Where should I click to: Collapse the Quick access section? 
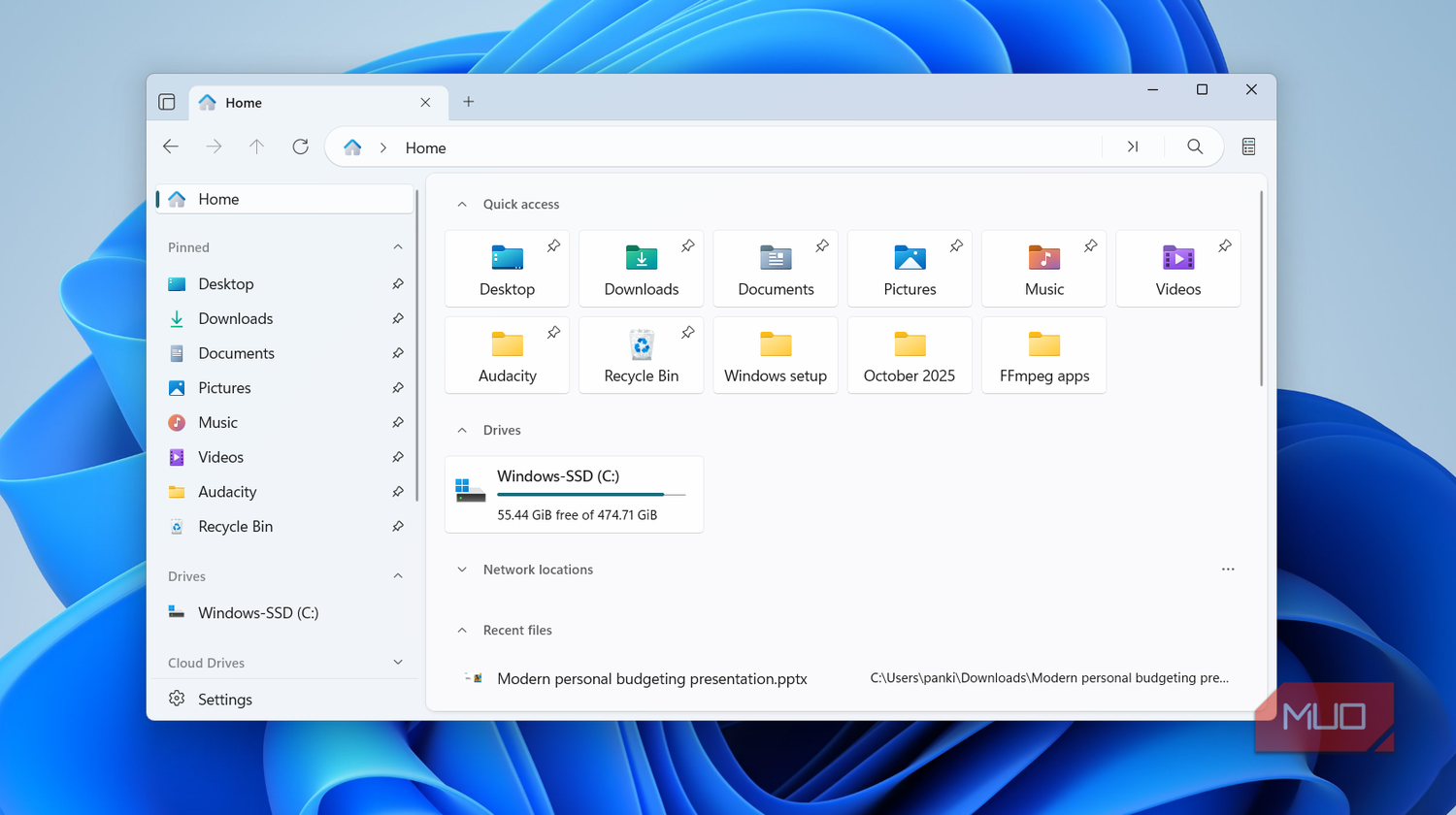462,205
